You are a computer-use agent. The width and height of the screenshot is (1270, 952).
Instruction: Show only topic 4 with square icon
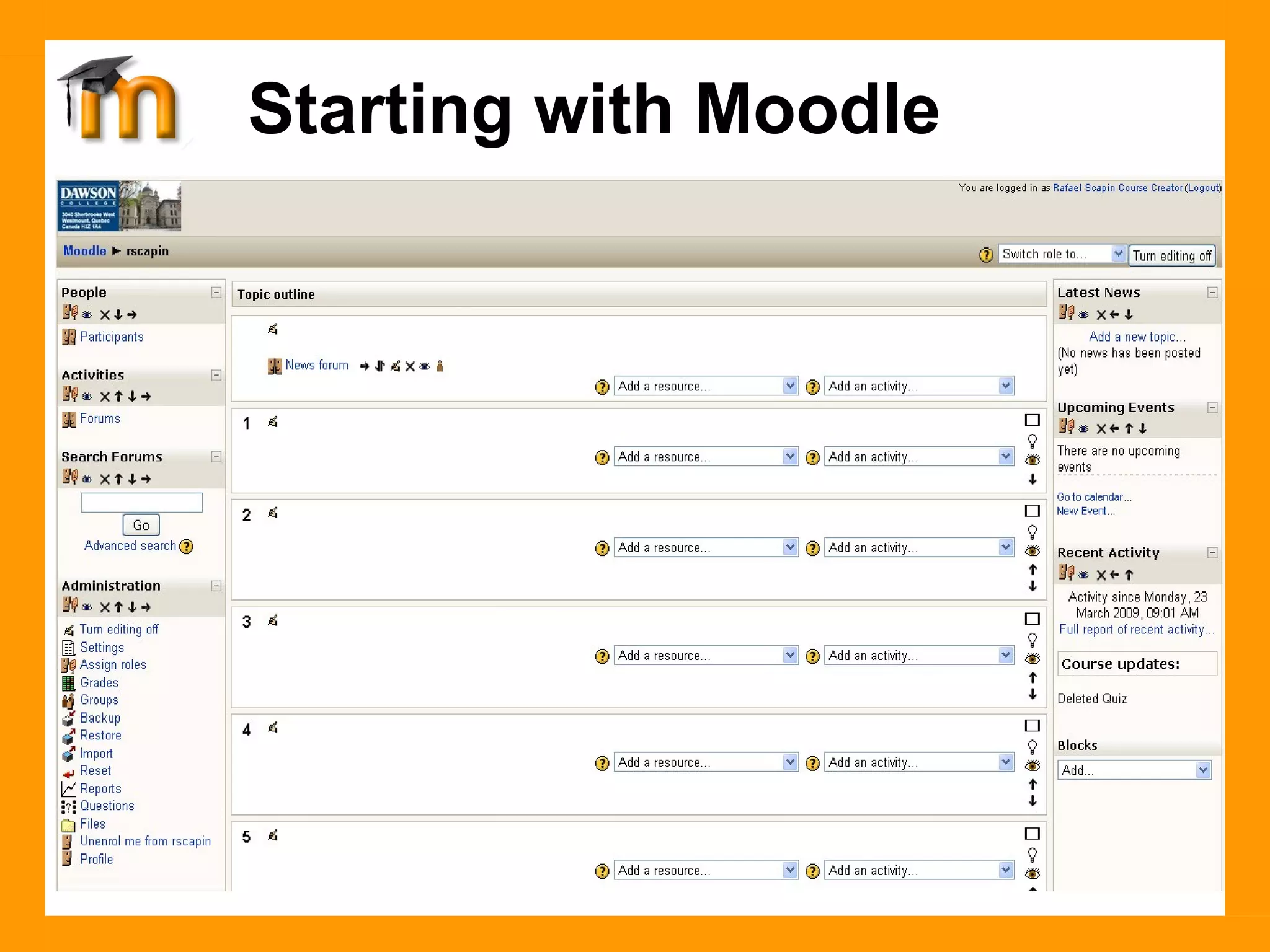(x=1032, y=726)
